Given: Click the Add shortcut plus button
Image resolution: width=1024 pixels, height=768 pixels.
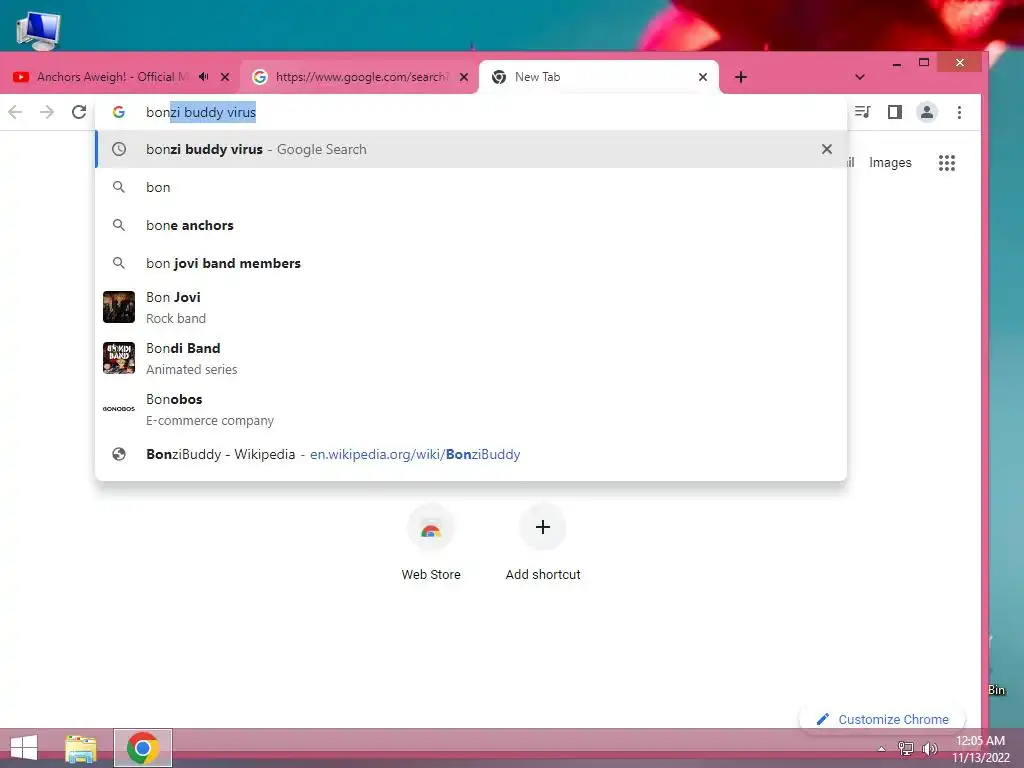Looking at the screenshot, I should pos(543,527).
